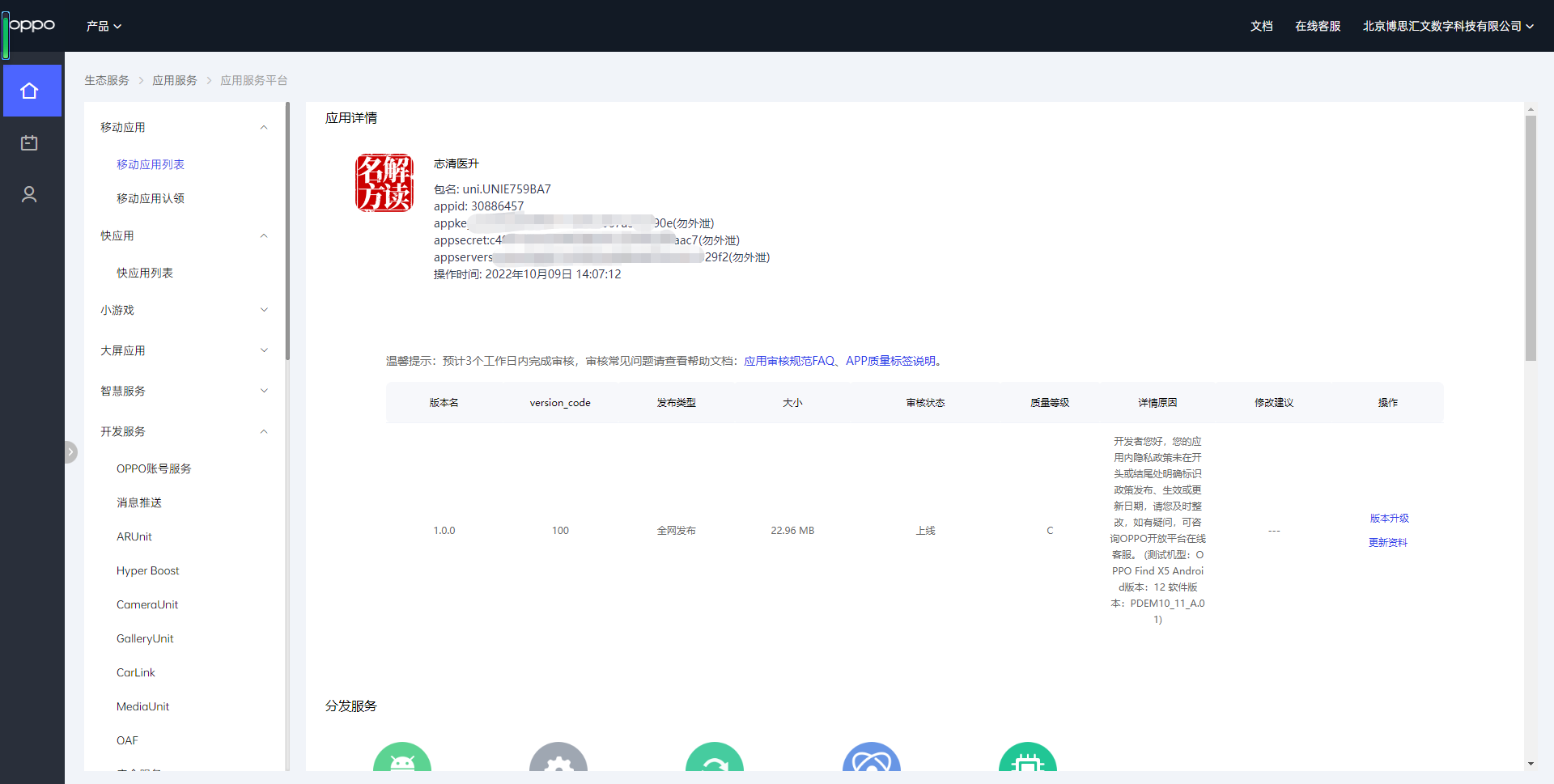Click the sidebar menu scrollbar
The image size is (1554, 784).
pos(287,231)
